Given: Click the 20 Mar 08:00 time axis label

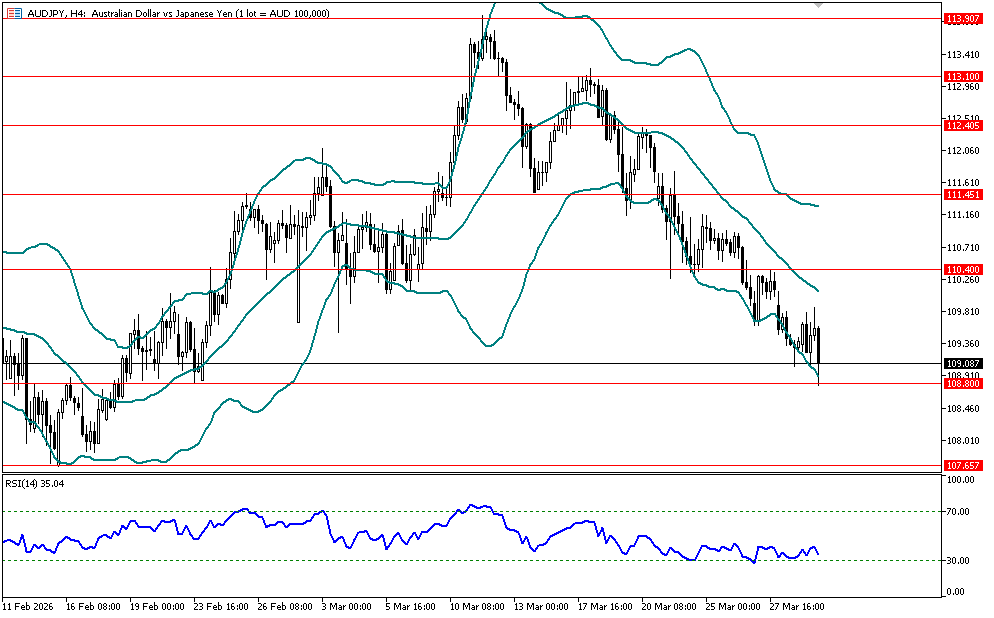Looking at the screenshot, I should tap(670, 606).
